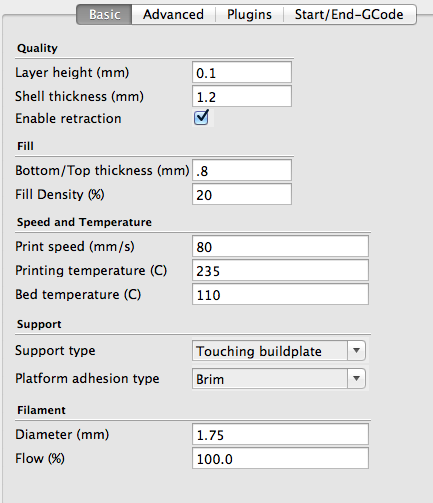Click the Fill Density input field
The height and width of the screenshot is (503, 433).
click(242, 194)
